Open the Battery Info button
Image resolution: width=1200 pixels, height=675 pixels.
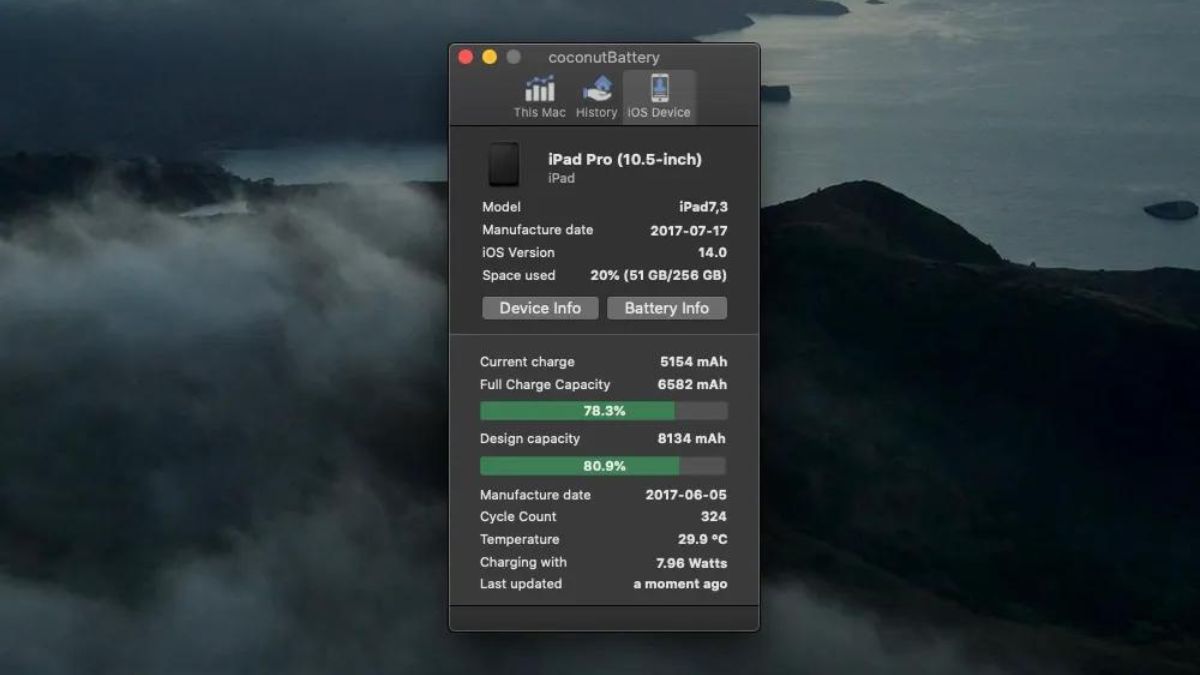point(667,308)
